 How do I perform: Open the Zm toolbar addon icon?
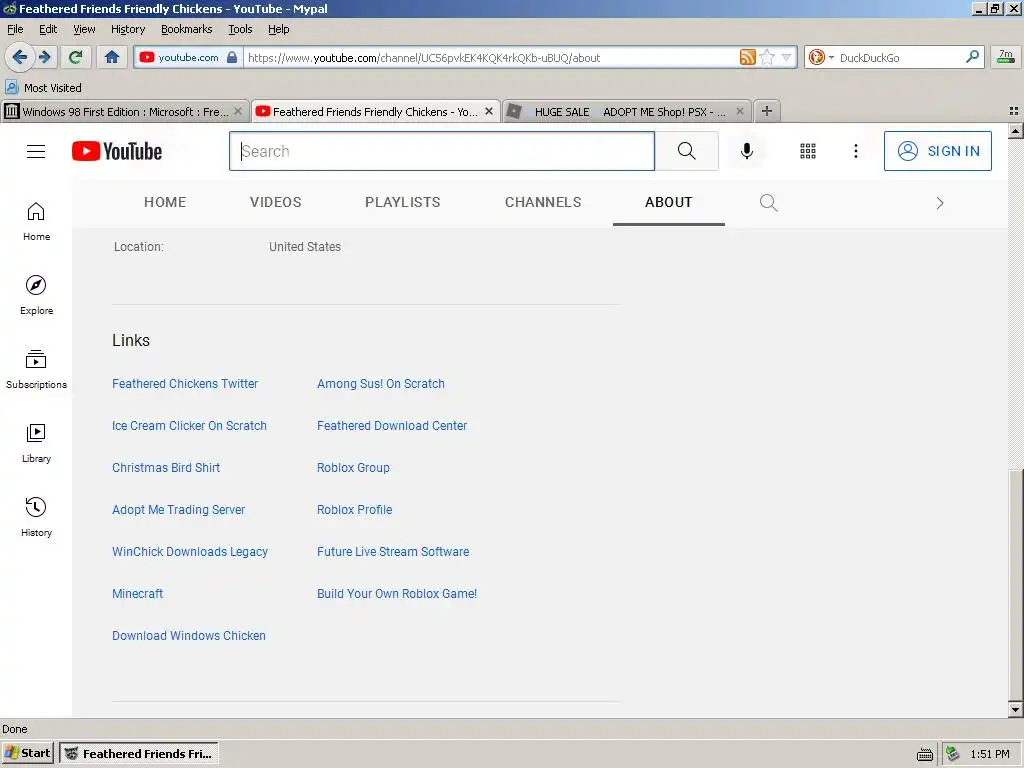[1006, 57]
